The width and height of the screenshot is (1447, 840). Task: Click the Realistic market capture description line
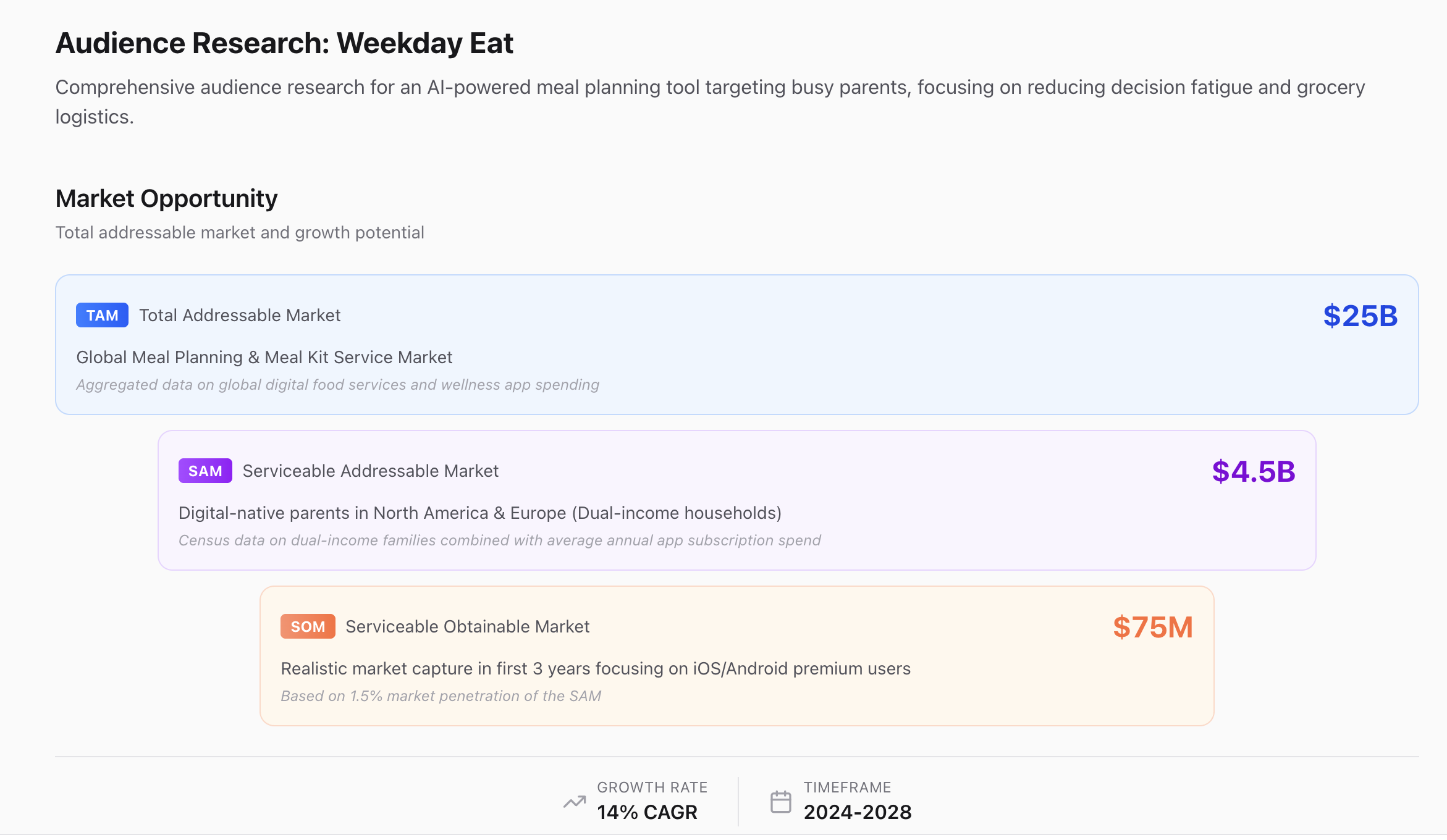click(x=595, y=668)
